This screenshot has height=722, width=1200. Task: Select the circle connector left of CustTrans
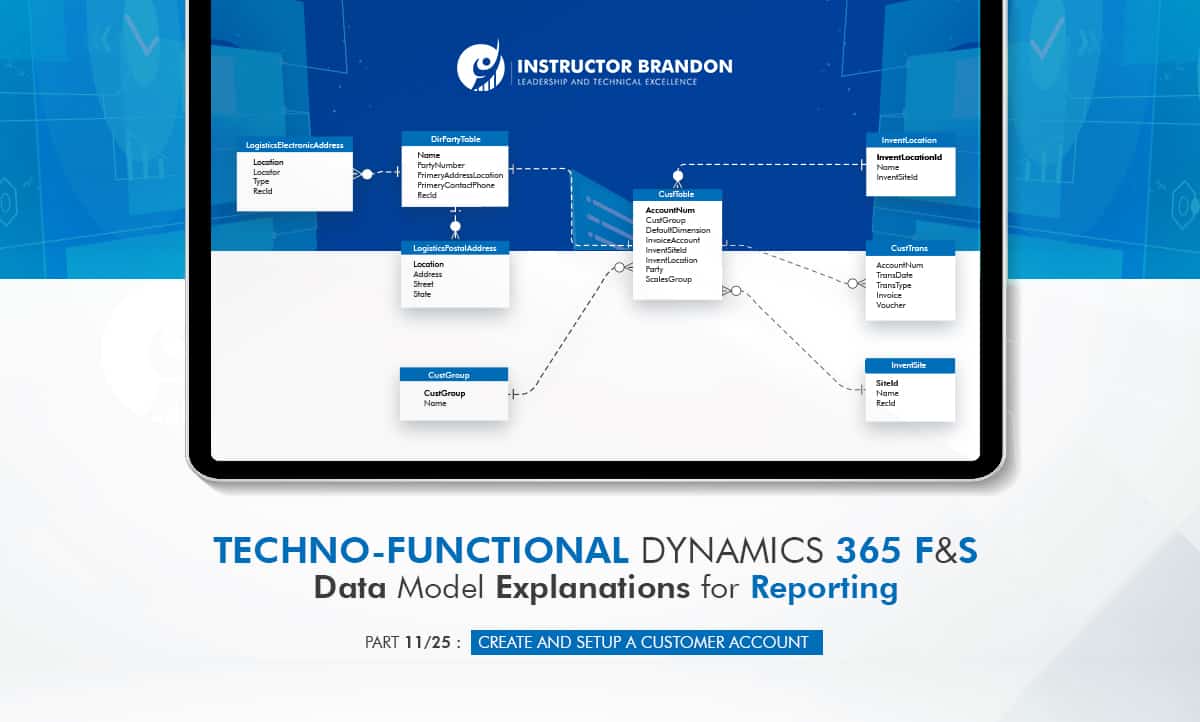[x=852, y=283]
